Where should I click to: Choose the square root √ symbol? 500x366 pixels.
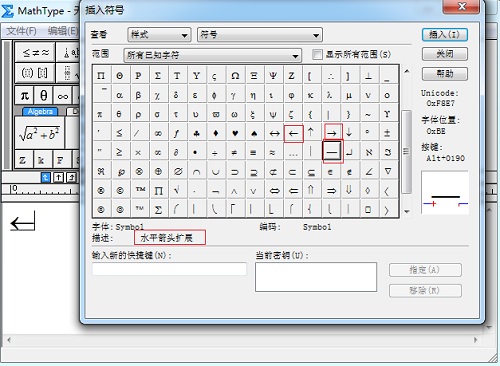coord(177,191)
